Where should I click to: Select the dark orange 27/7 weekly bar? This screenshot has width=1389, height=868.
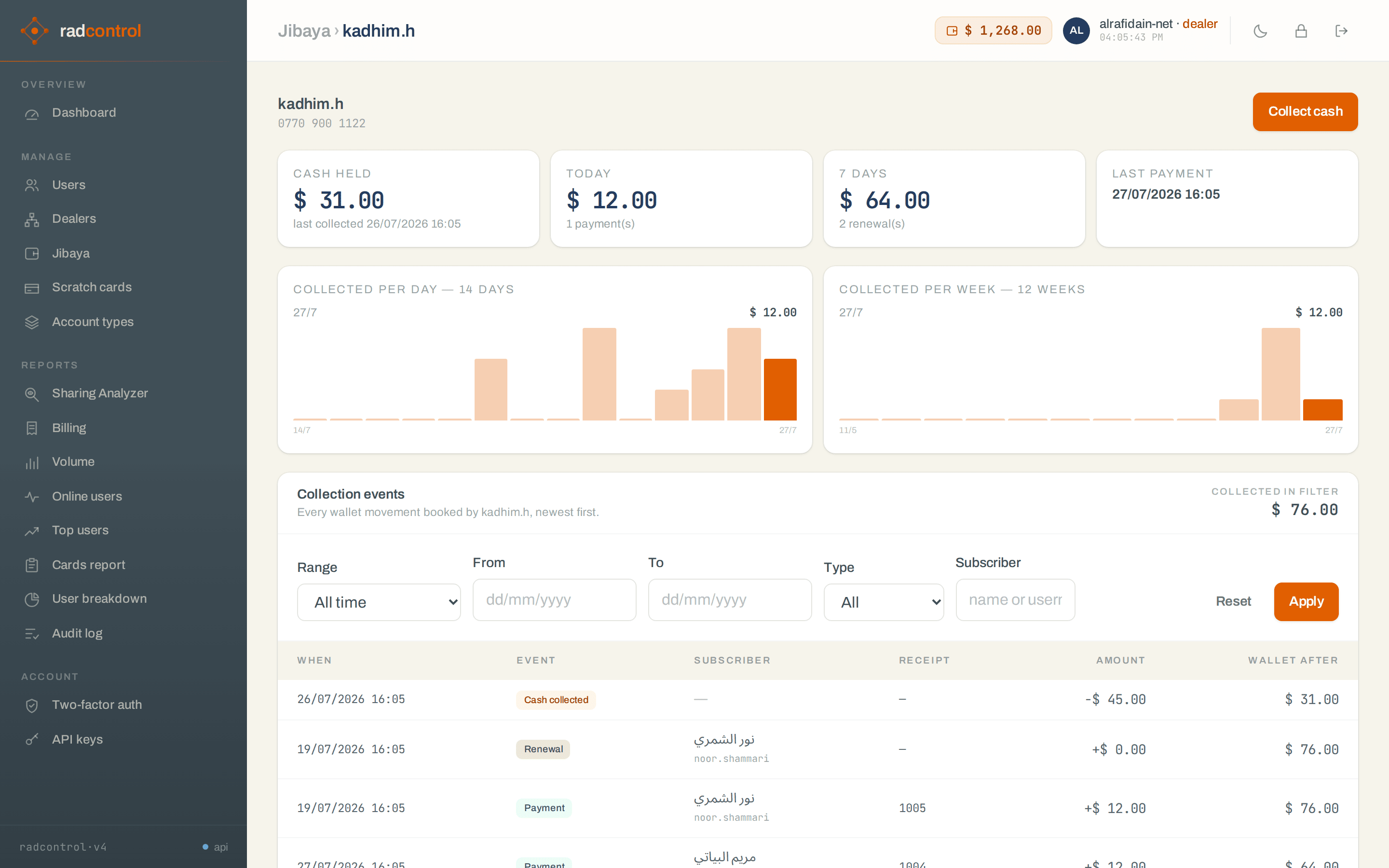point(1322,410)
